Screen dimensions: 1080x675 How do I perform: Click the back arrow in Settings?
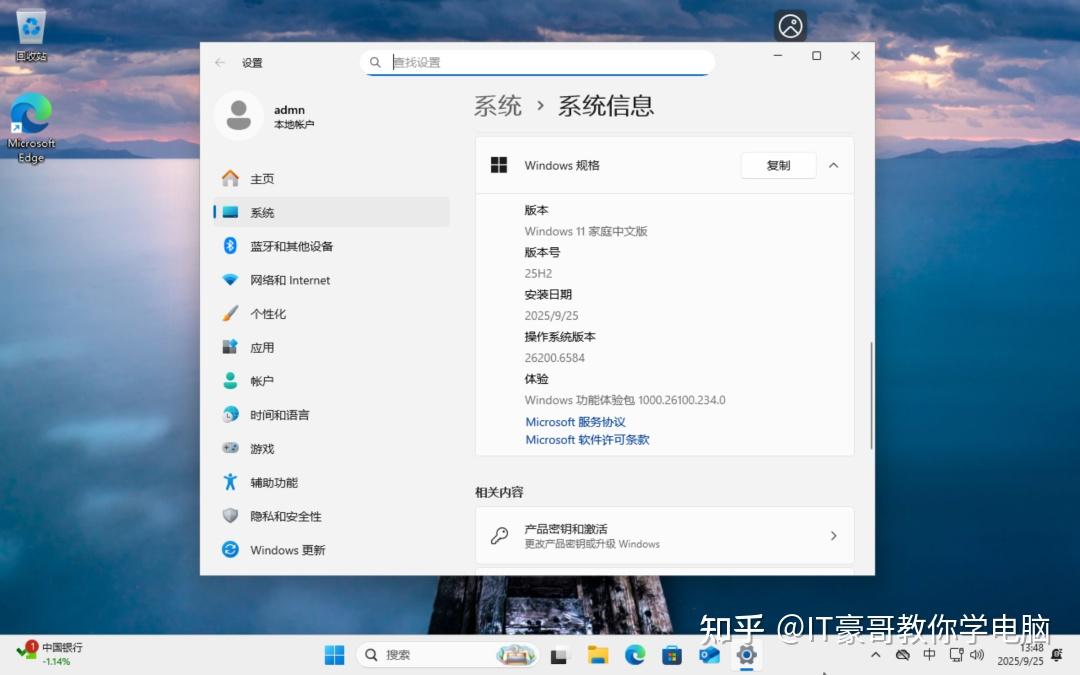click(220, 63)
